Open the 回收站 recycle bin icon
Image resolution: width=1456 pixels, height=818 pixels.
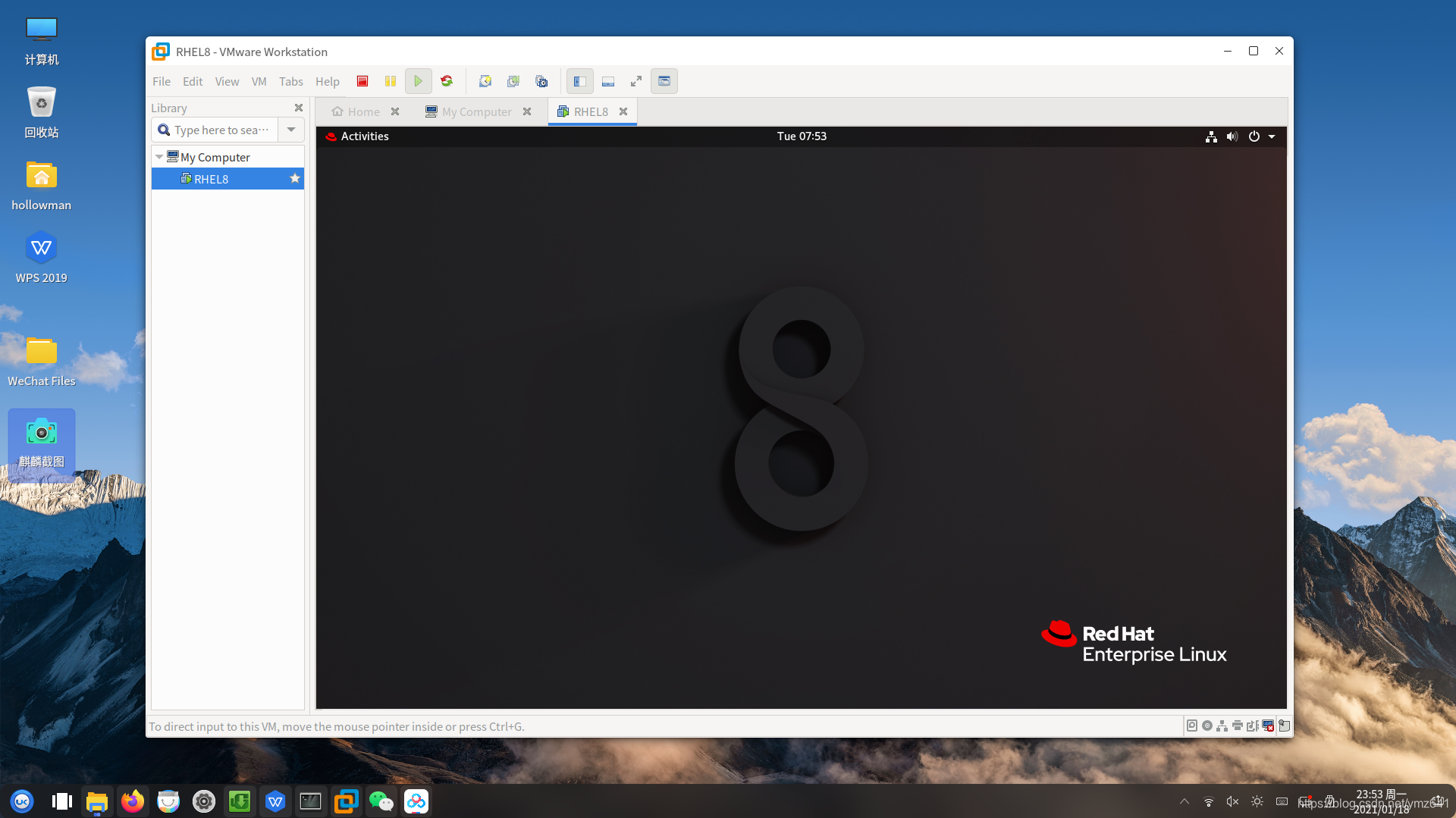click(42, 112)
